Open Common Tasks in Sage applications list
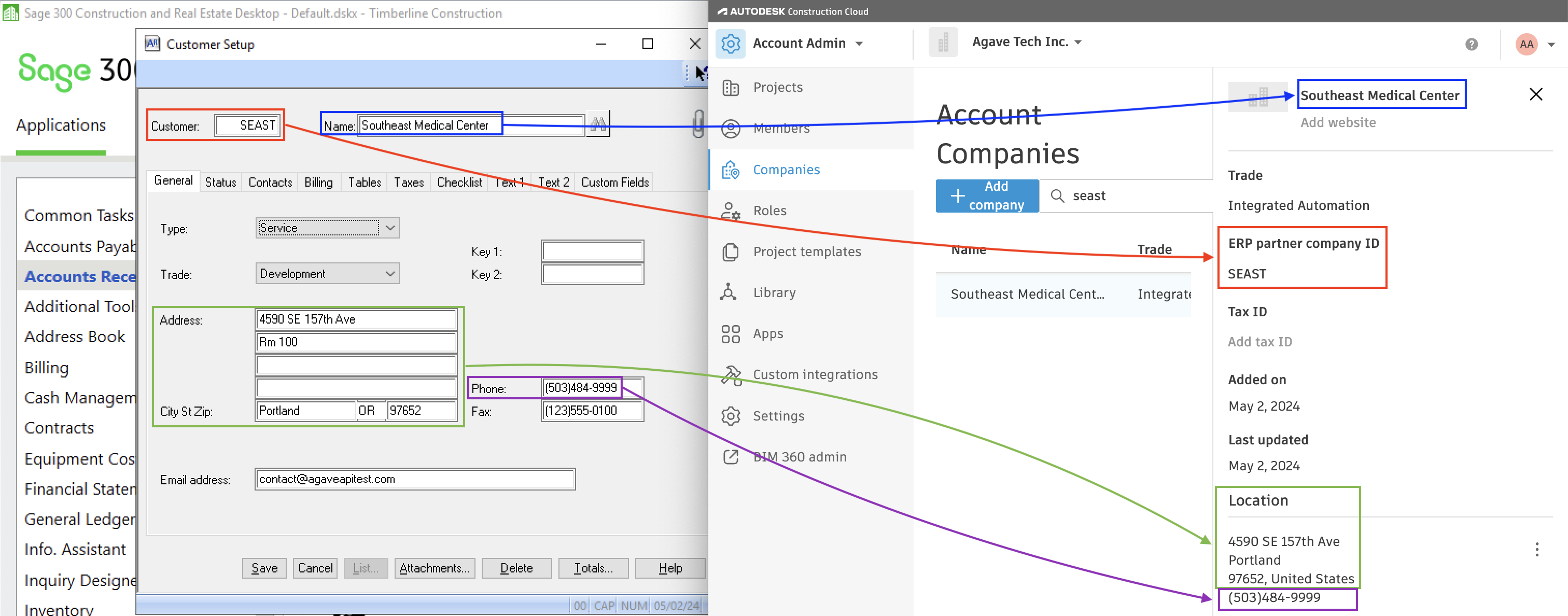The width and height of the screenshot is (1568, 616). click(78, 216)
